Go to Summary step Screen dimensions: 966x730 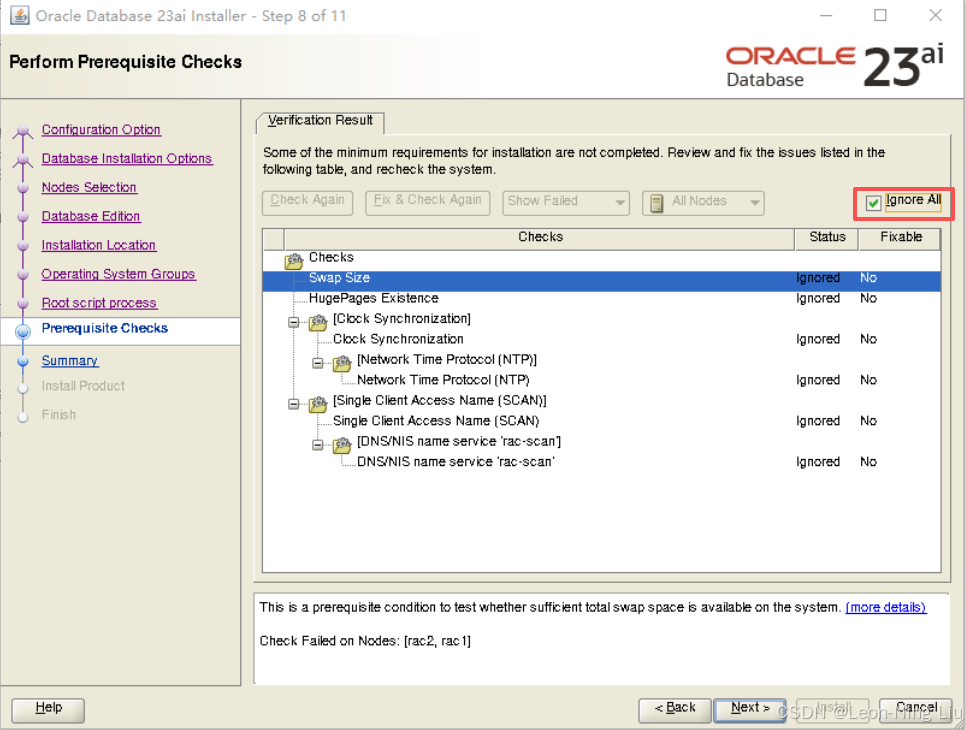70,361
